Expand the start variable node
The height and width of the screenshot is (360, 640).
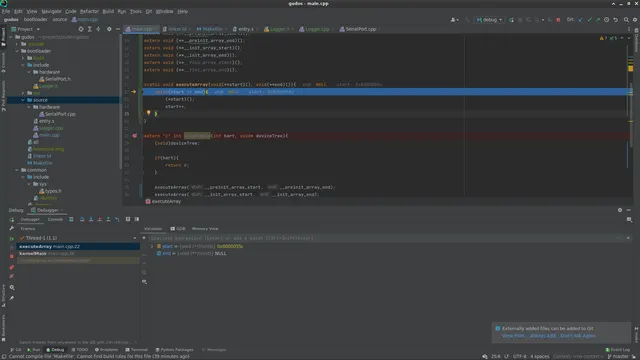(x=152, y=246)
